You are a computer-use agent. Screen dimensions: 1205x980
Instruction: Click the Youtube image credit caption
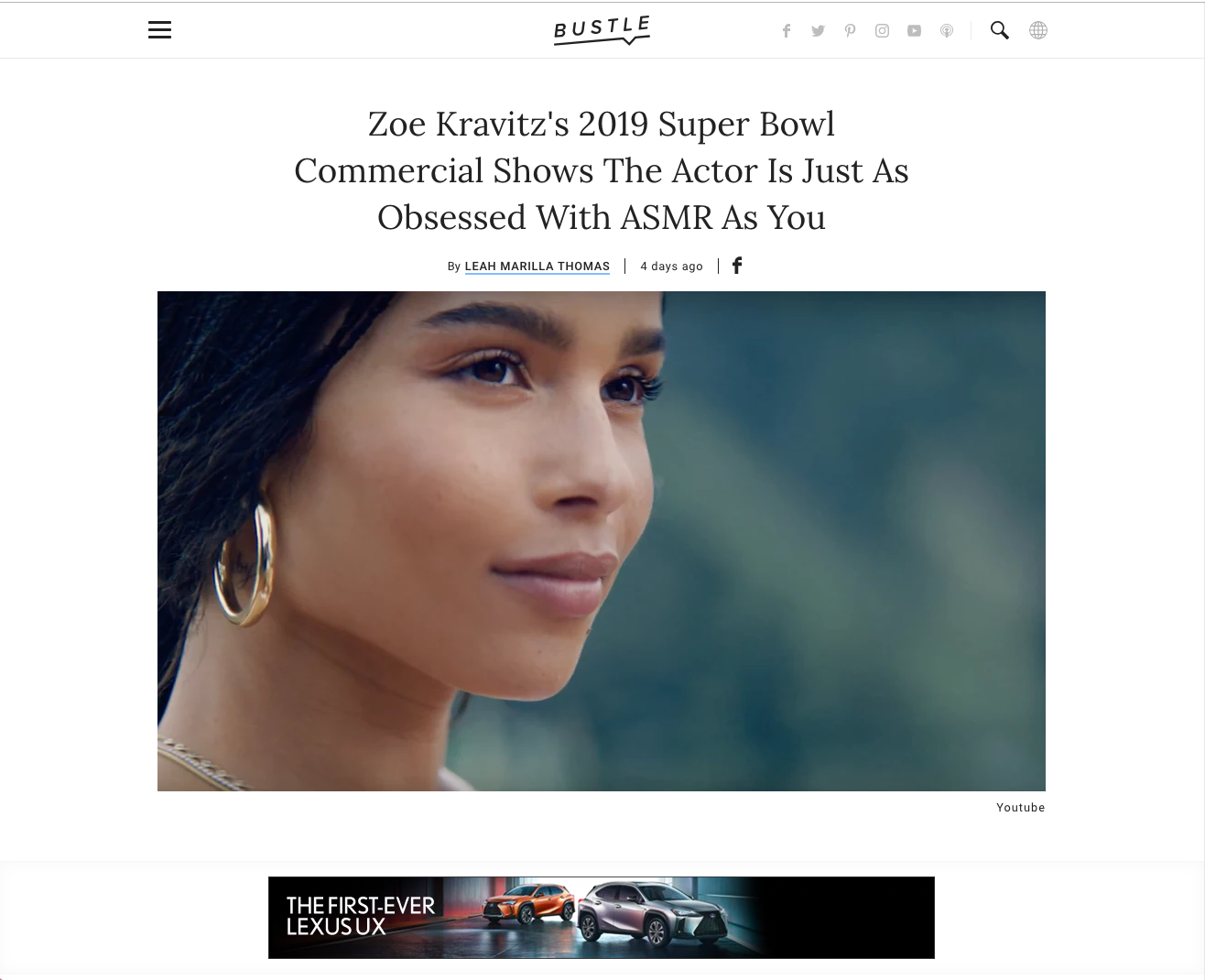[x=1020, y=808]
